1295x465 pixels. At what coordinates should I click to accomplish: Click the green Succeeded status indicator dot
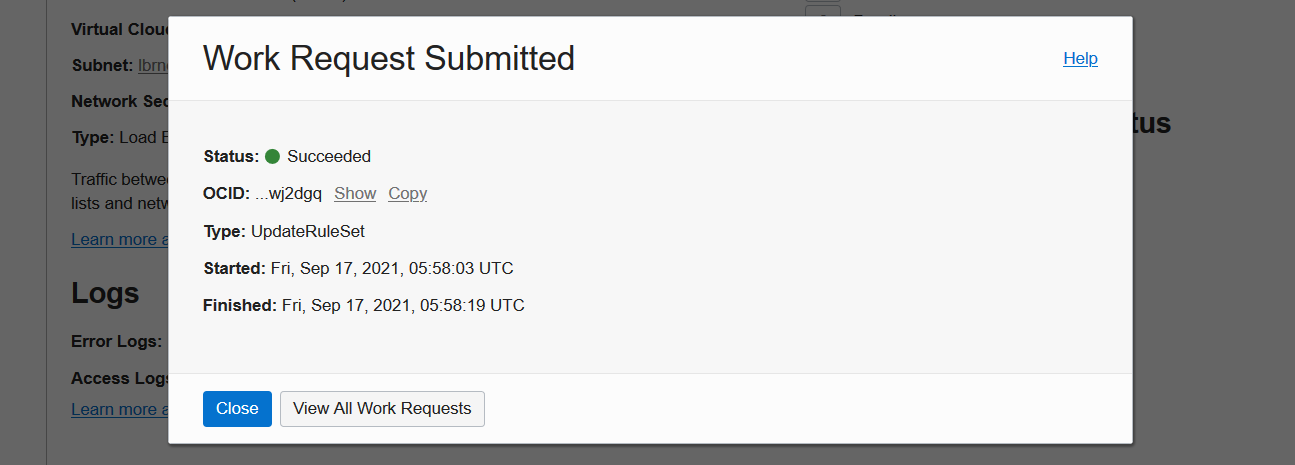click(272, 156)
